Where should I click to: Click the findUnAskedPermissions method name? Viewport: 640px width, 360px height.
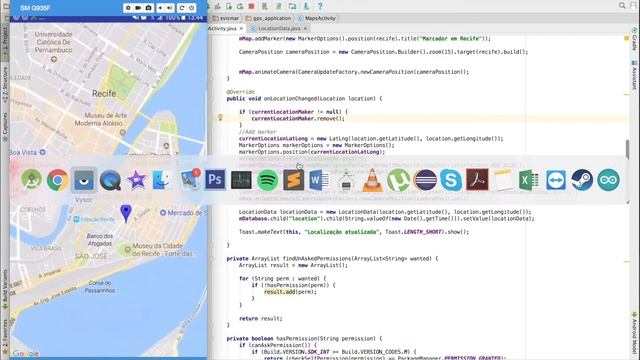point(317,258)
